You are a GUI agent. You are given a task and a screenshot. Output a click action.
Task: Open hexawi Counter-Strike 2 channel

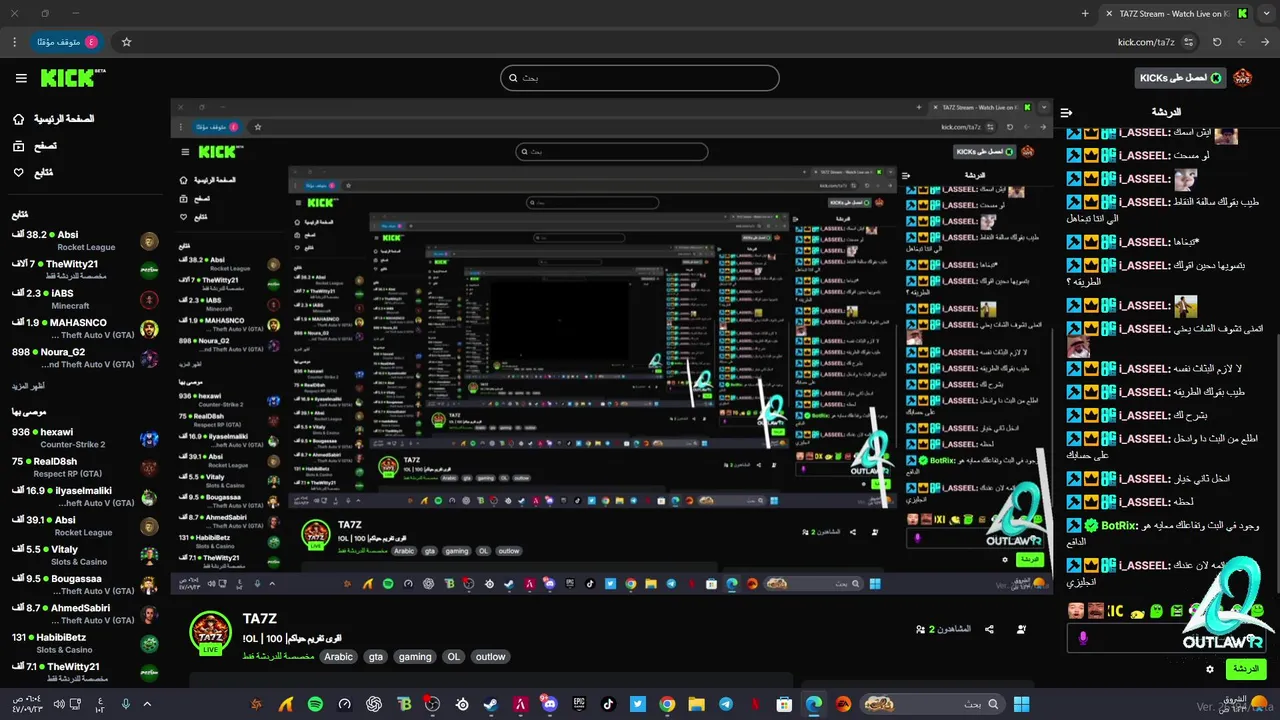click(85, 438)
